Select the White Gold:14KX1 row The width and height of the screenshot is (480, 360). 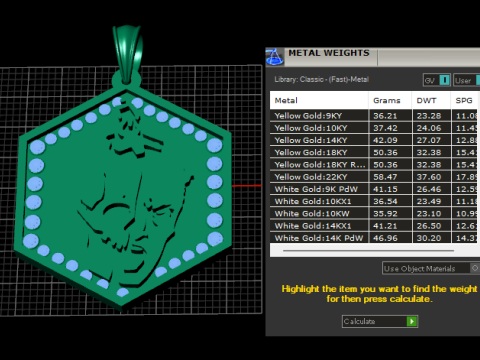click(x=373, y=226)
